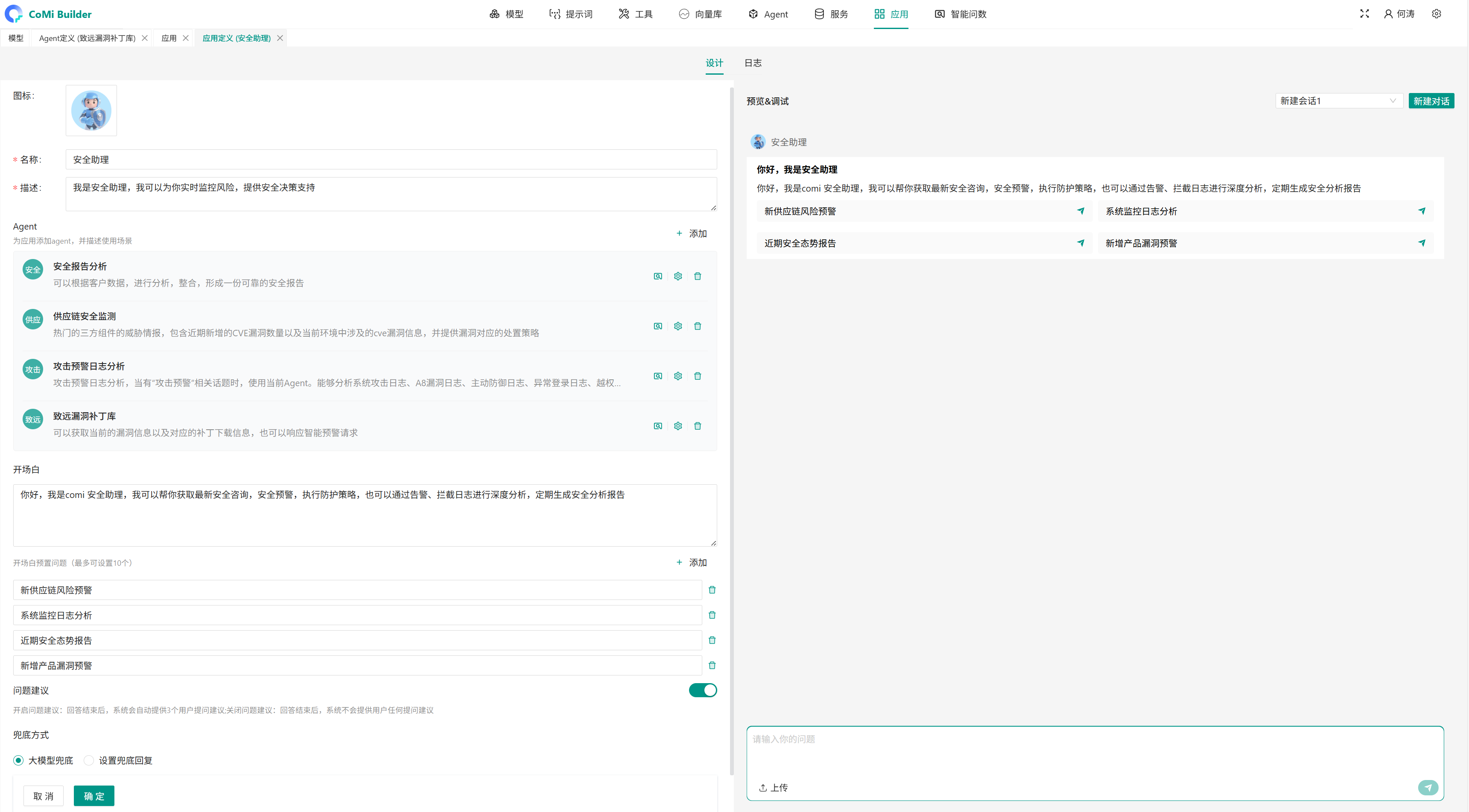Open settings for 供应链安全监测 agent
Screen dimensions: 1469x812
click(x=678, y=326)
